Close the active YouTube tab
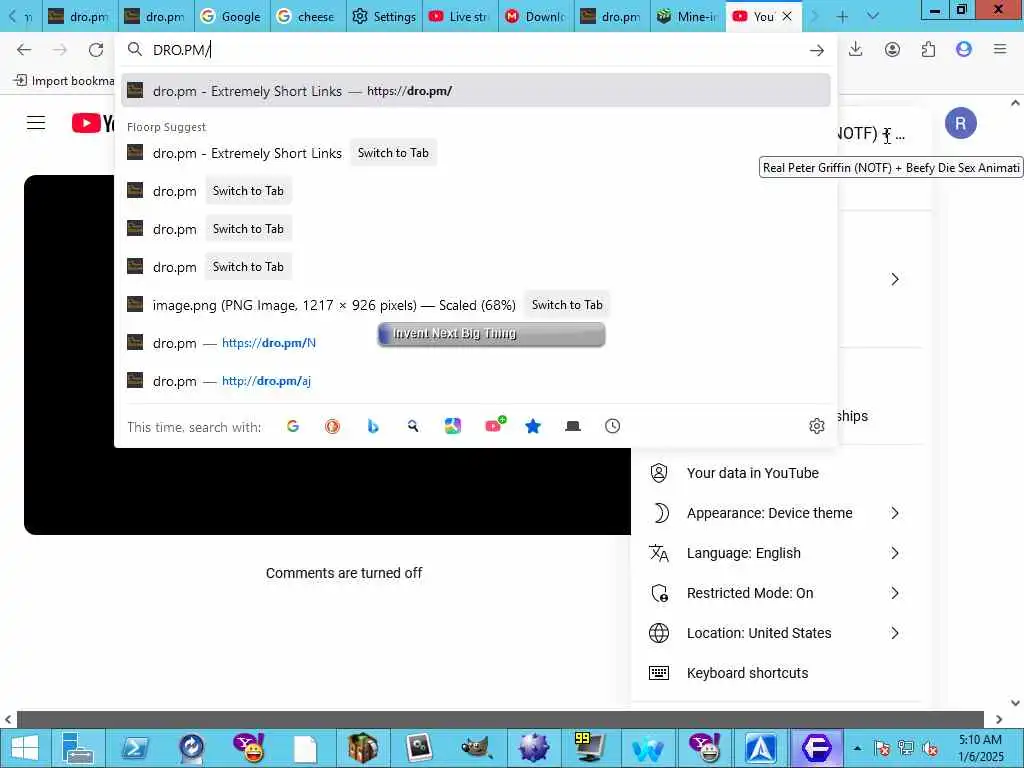The height and width of the screenshot is (768, 1024). coord(787,16)
